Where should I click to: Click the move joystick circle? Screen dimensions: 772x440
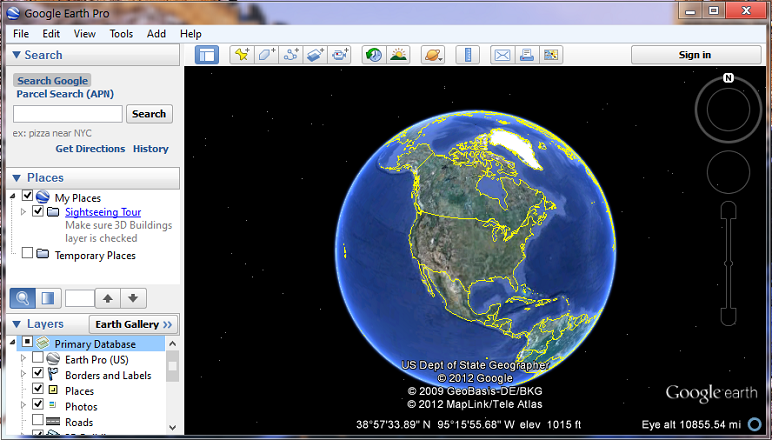[x=728, y=172]
